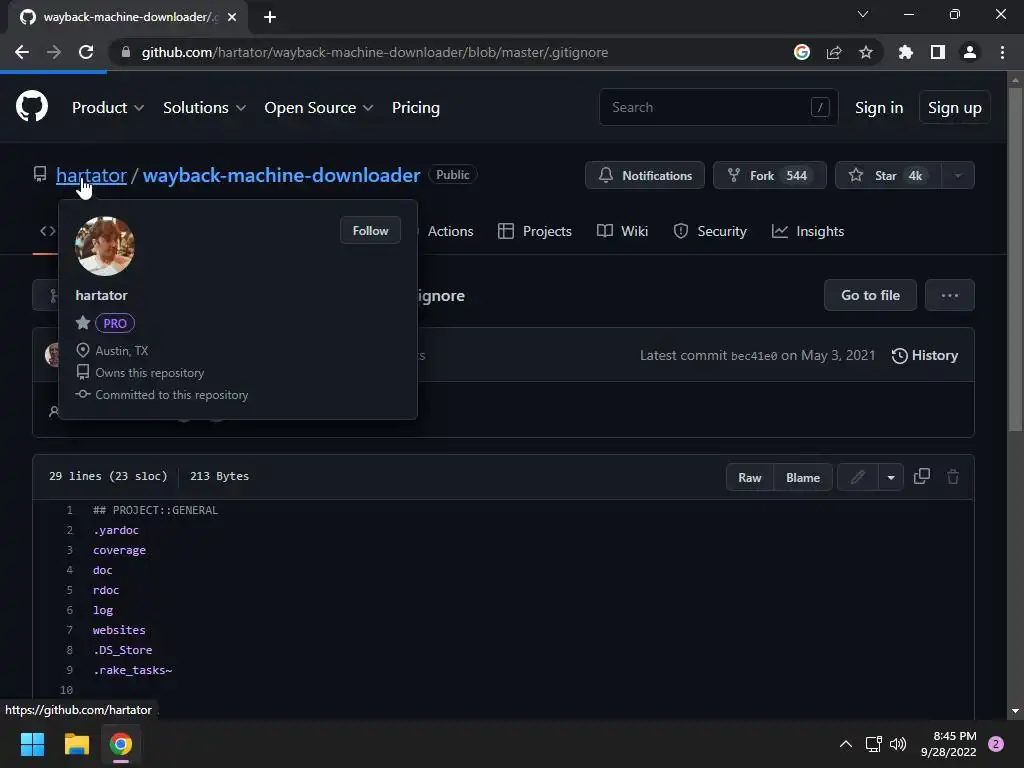Open the Blame view
Image resolution: width=1024 pixels, height=768 pixels.
pyautogui.click(x=803, y=477)
